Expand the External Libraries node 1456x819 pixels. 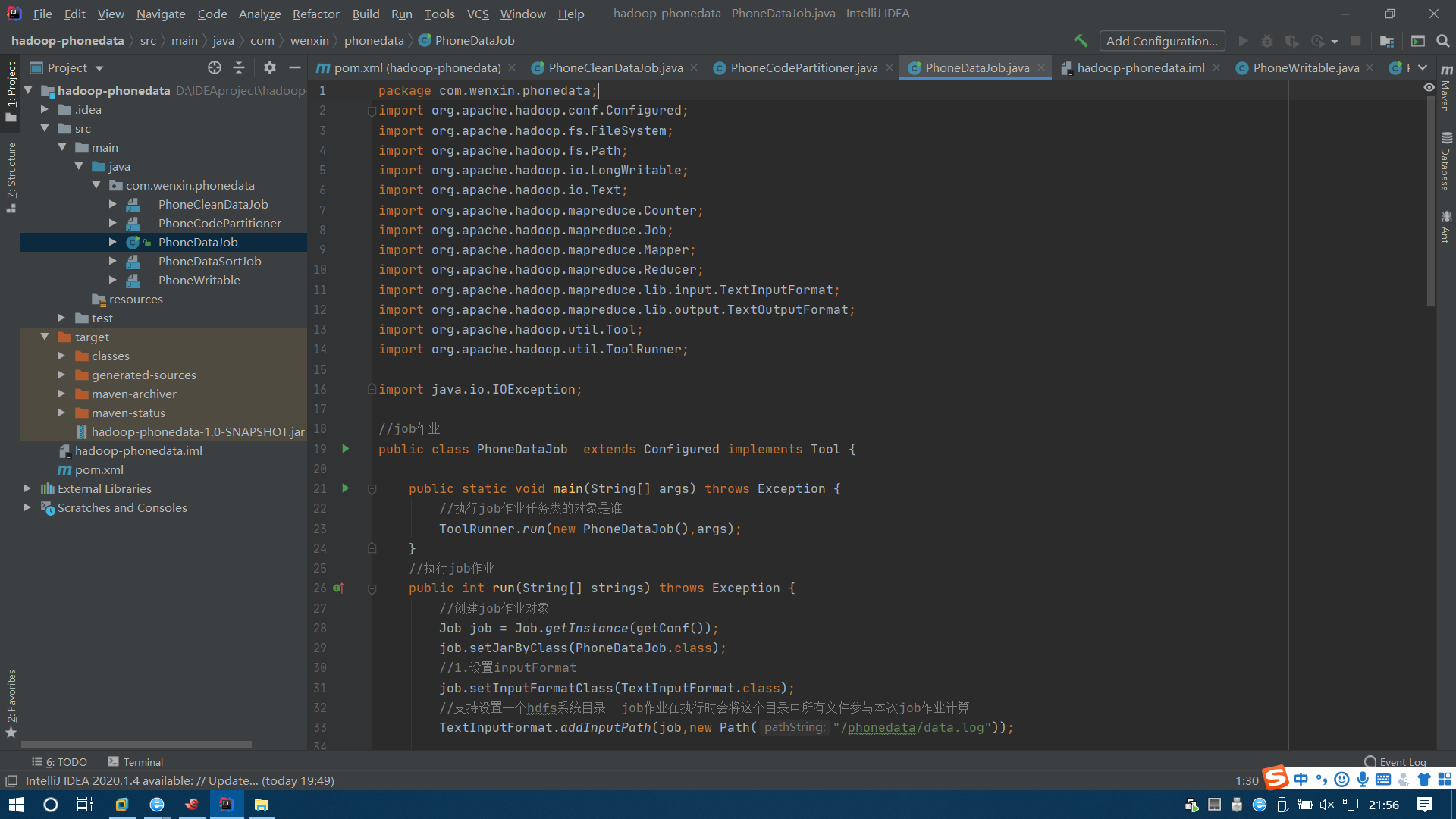pos(27,488)
